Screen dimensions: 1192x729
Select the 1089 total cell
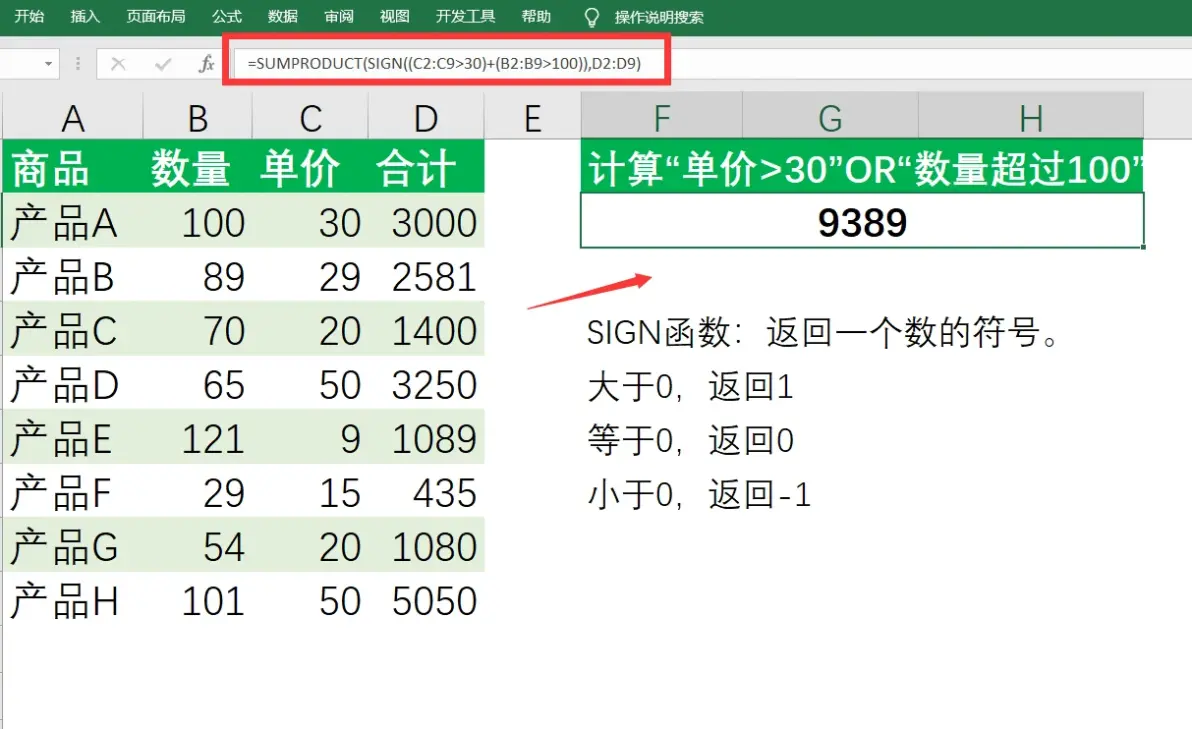coord(426,437)
